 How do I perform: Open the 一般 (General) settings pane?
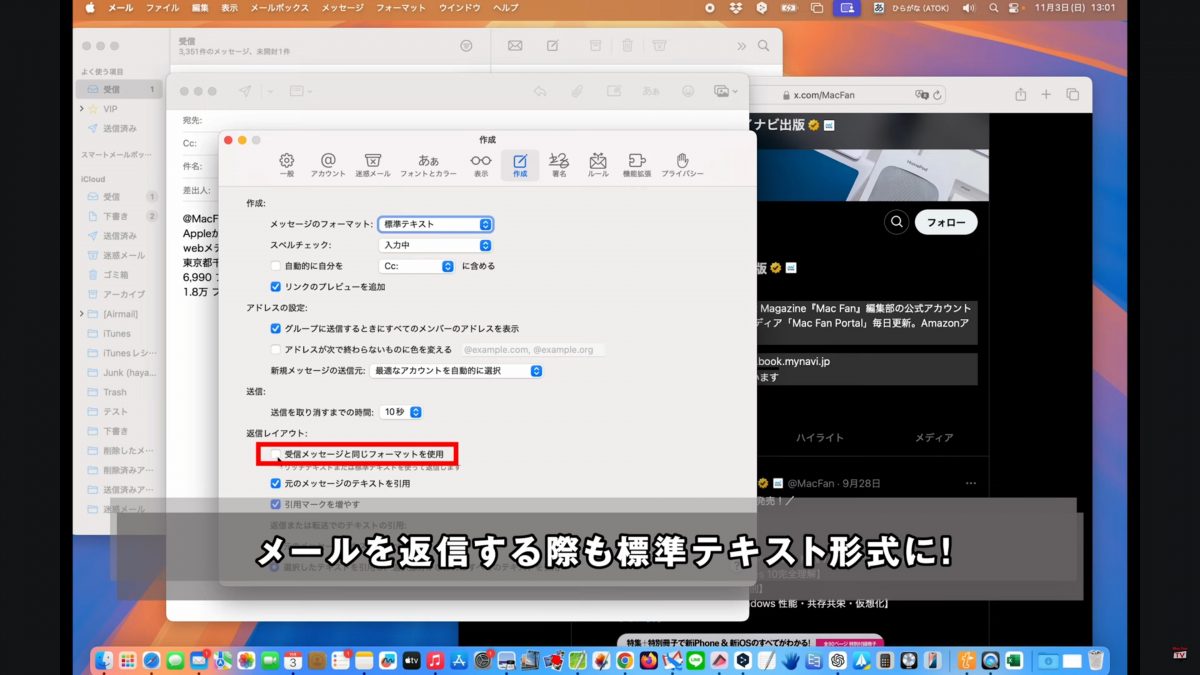tap(287, 165)
